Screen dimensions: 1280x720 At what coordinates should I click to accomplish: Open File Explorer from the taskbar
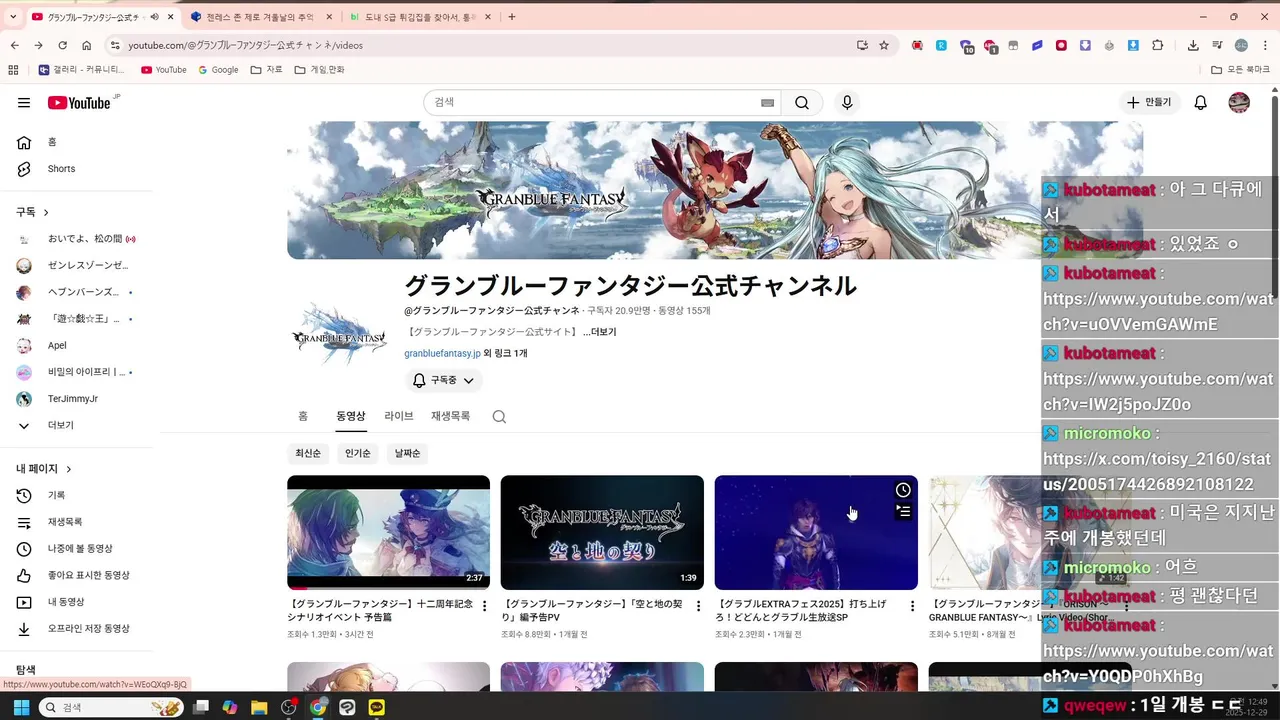click(259, 707)
